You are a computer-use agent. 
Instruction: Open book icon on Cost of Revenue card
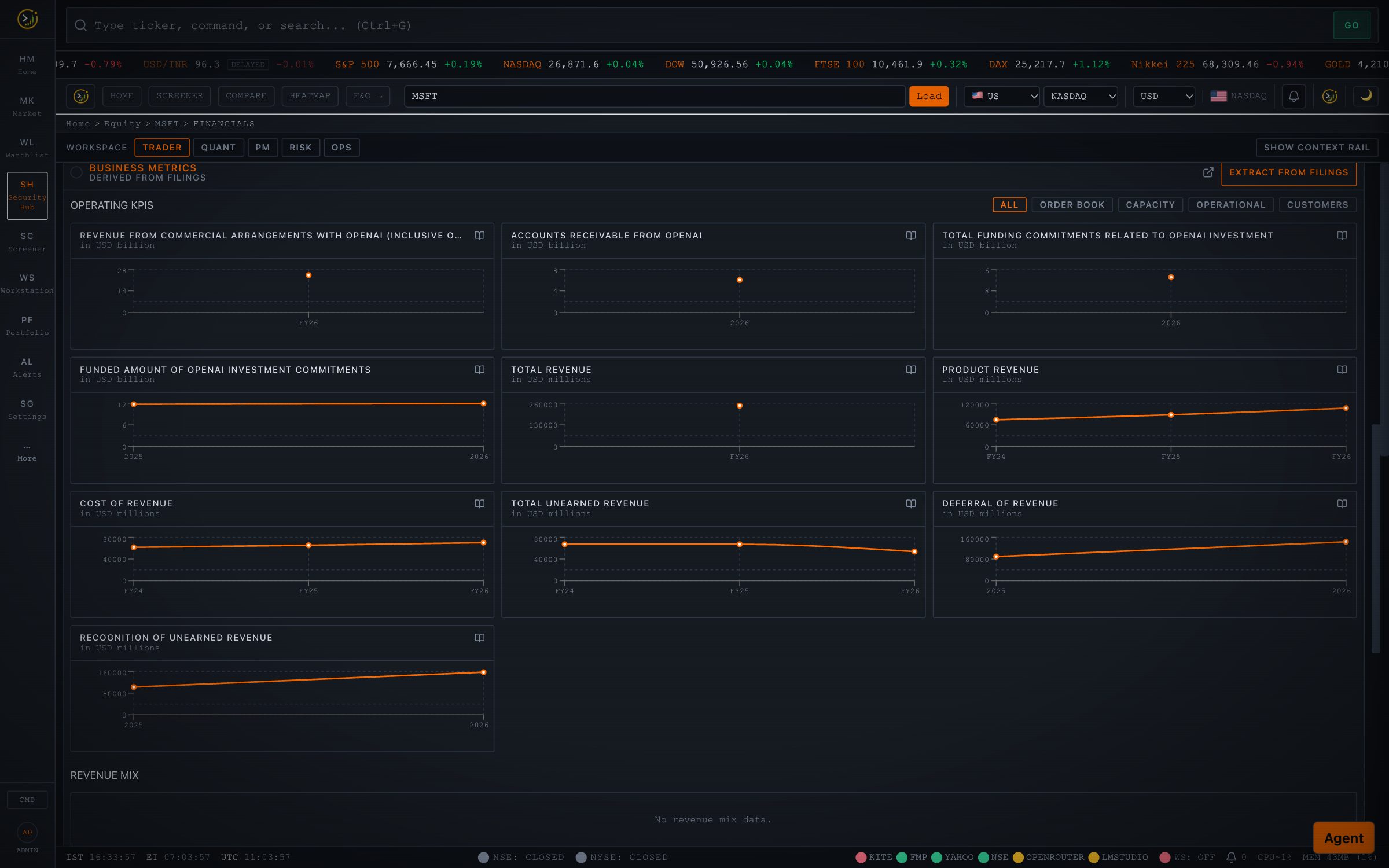point(479,504)
